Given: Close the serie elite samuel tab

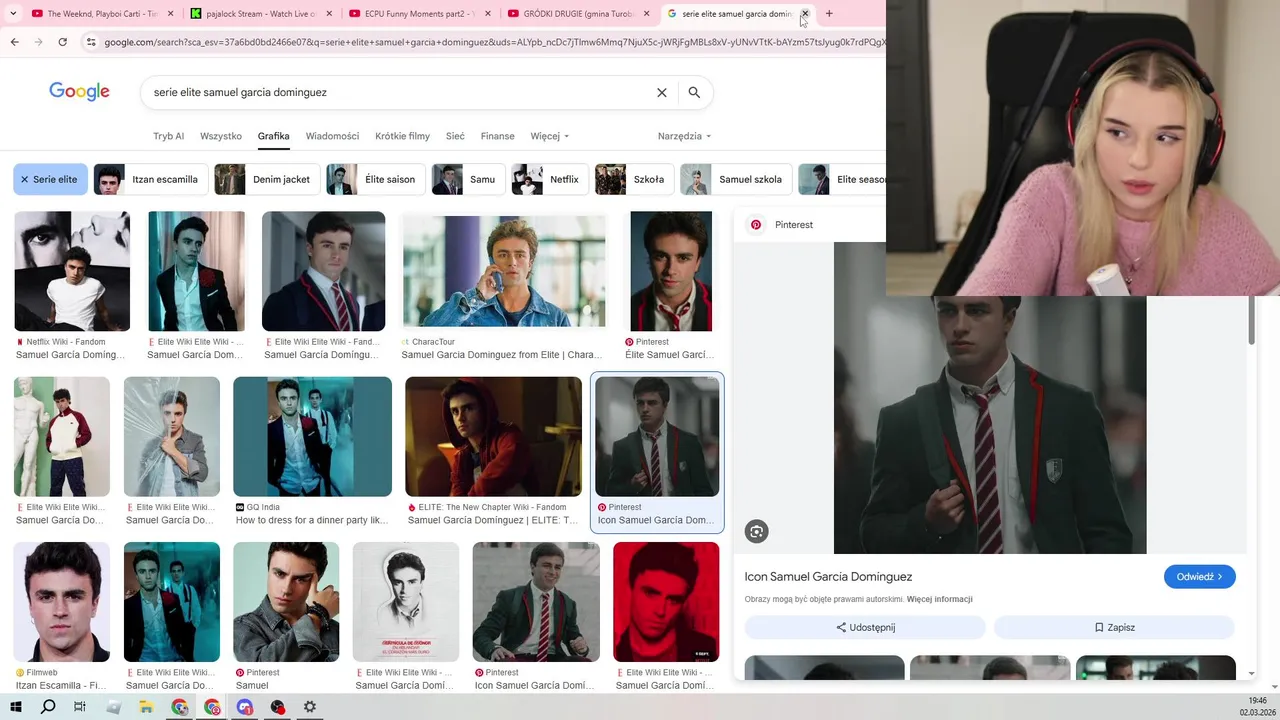Looking at the screenshot, I should 805,14.
